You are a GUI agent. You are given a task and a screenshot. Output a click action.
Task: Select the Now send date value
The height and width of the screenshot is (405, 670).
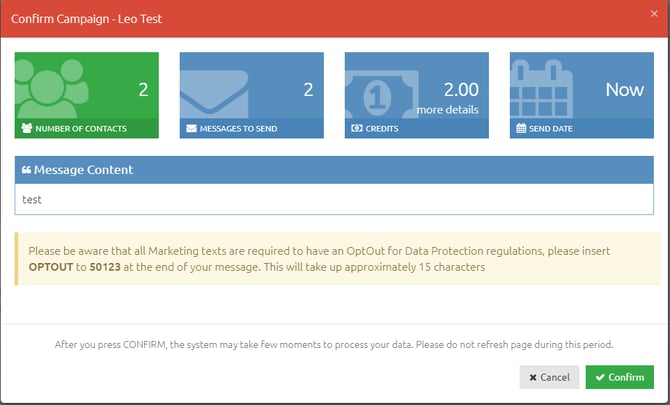pos(624,90)
